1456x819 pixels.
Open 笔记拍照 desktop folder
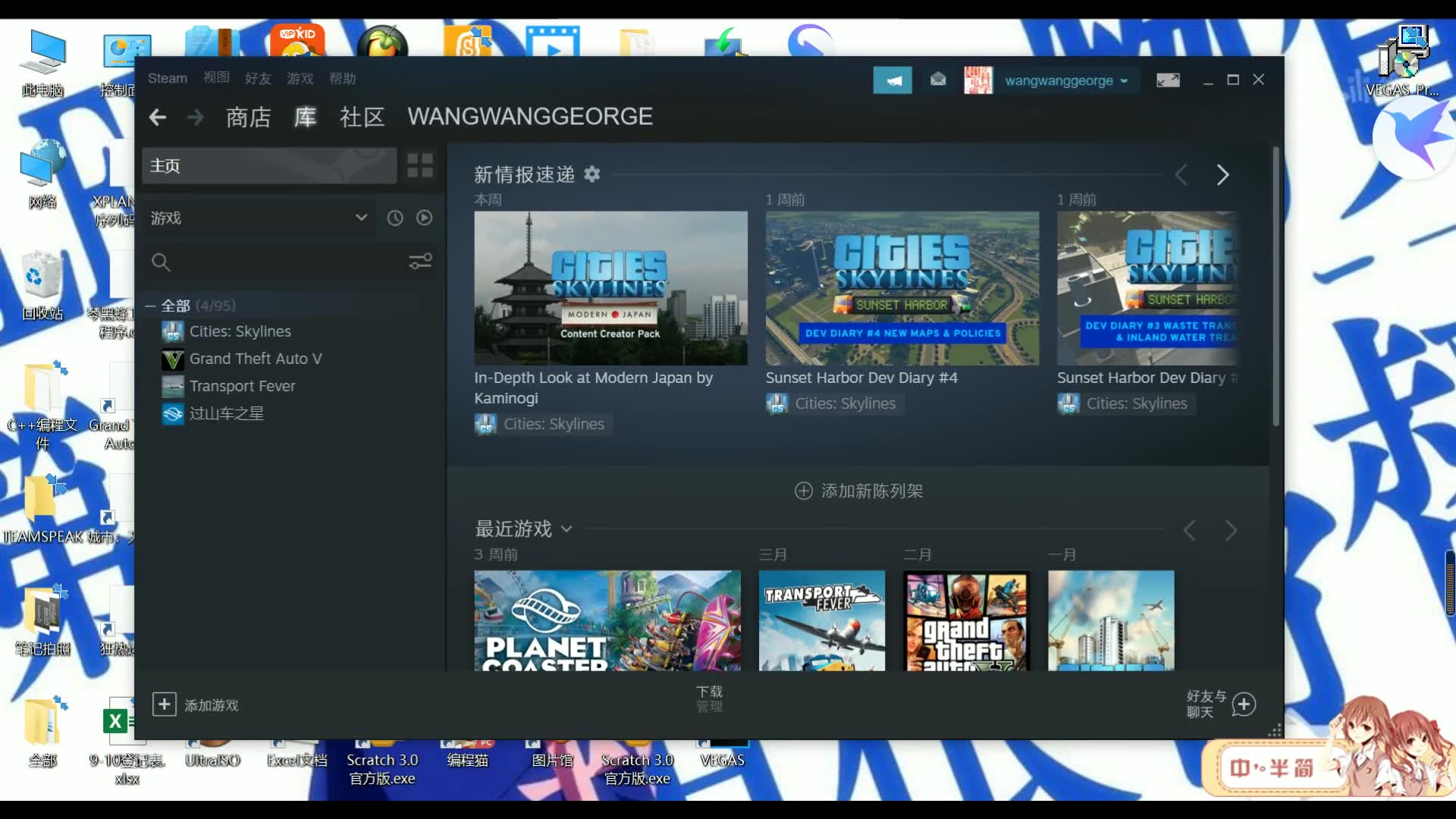click(x=42, y=622)
